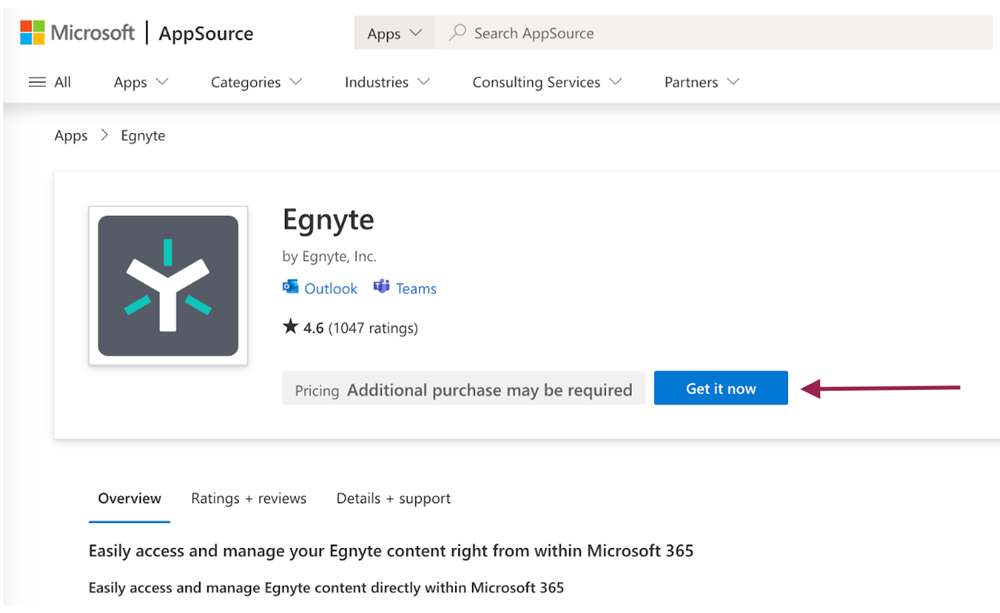Open the Partners menu
The height and width of the screenshot is (613, 1000).
point(702,82)
